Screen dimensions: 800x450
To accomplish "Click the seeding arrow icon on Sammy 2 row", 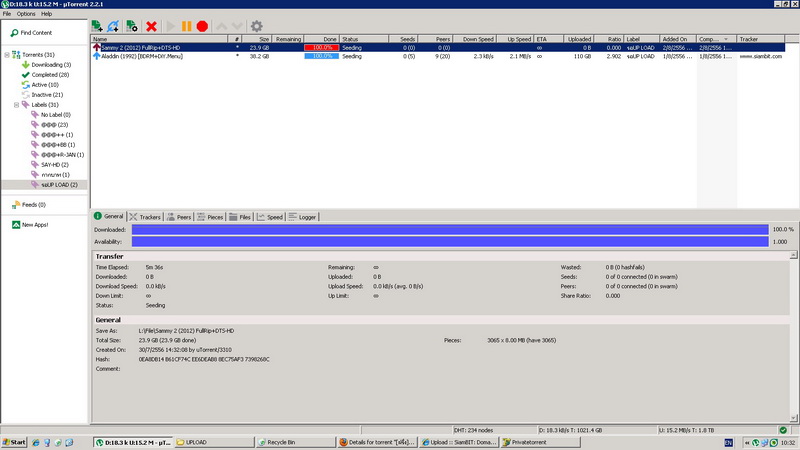I will tap(96, 47).
